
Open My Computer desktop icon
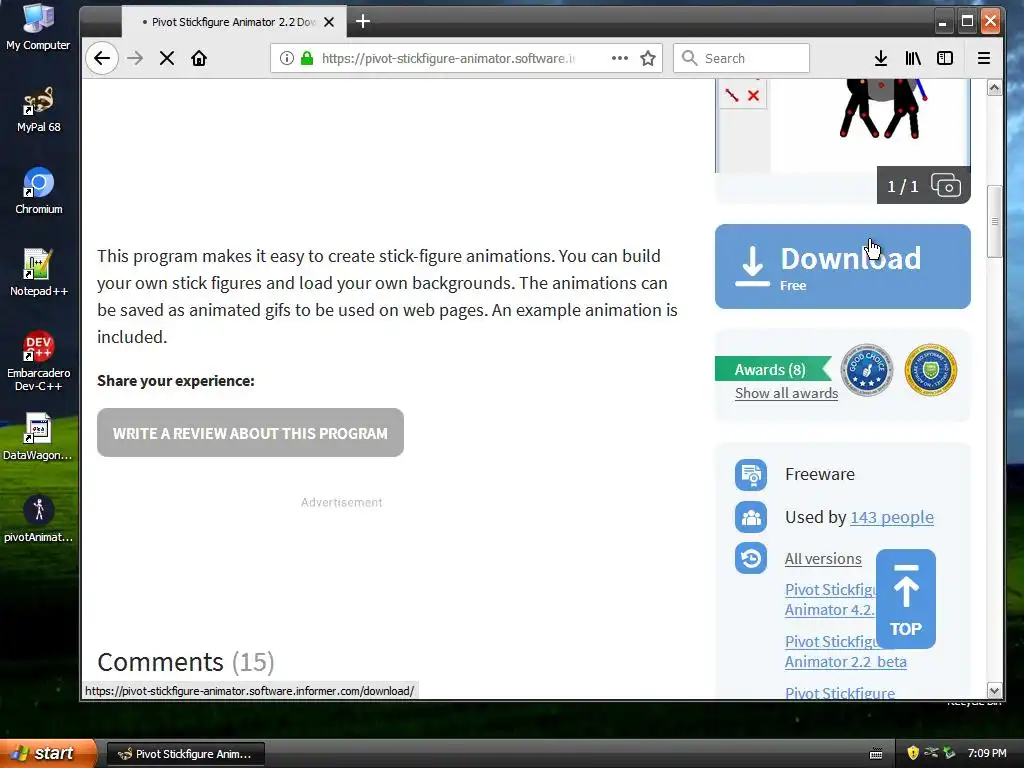pos(38,28)
